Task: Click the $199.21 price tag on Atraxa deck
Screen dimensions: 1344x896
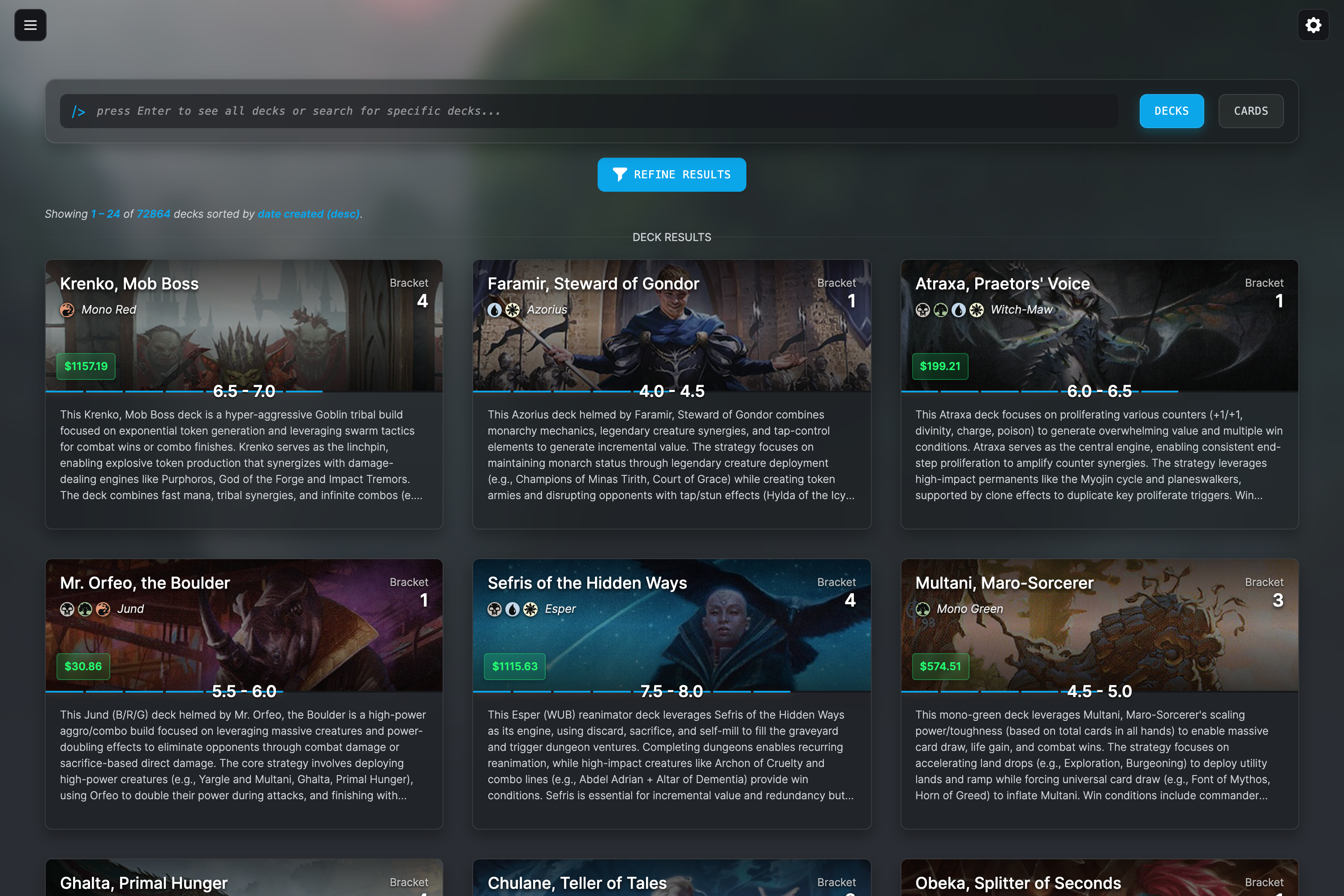Action: [940, 366]
